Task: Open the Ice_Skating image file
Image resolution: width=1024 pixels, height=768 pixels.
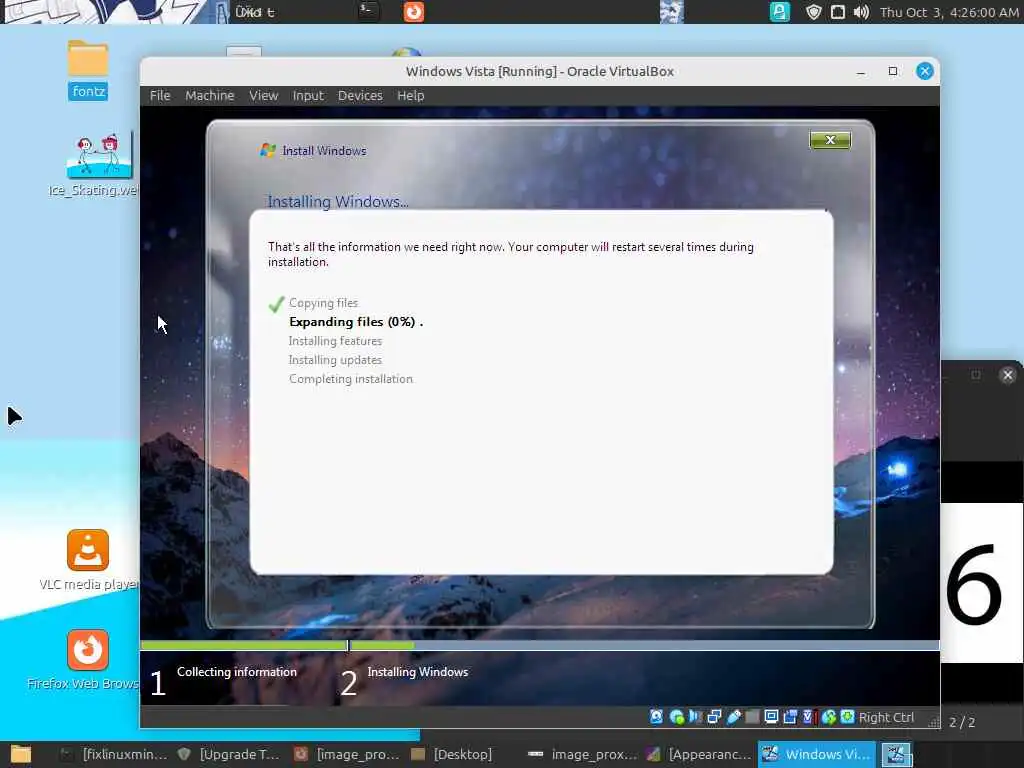Action: pyautogui.click(x=98, y=165)
